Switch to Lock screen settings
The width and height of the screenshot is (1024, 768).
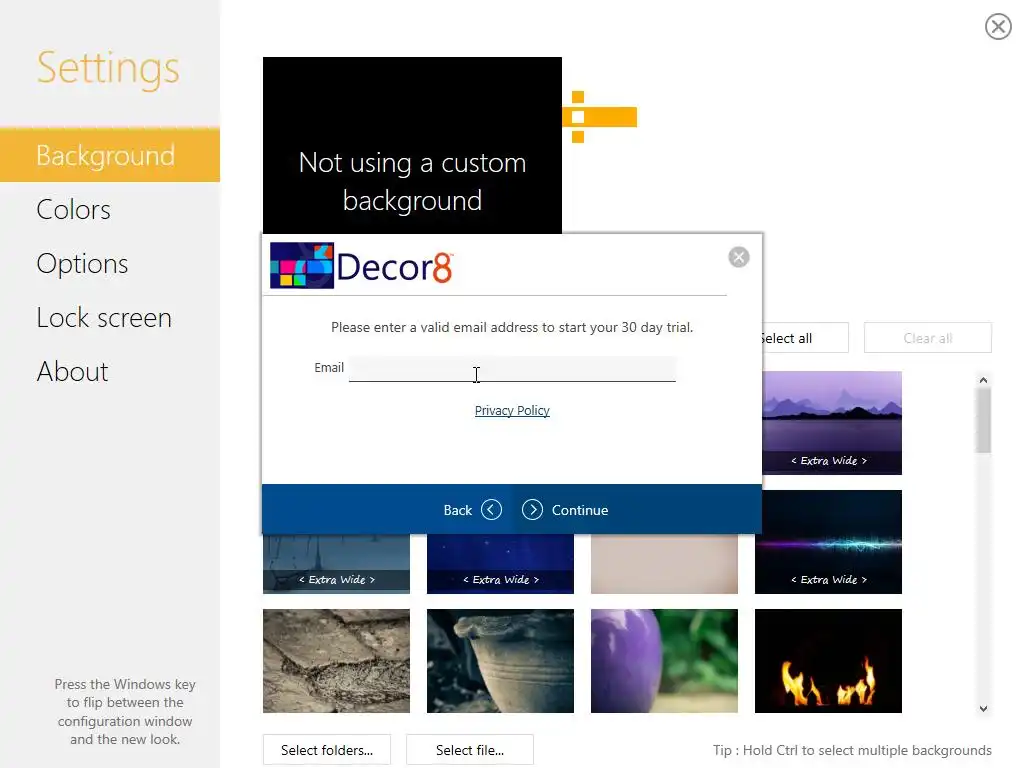(x=104, y=318)
